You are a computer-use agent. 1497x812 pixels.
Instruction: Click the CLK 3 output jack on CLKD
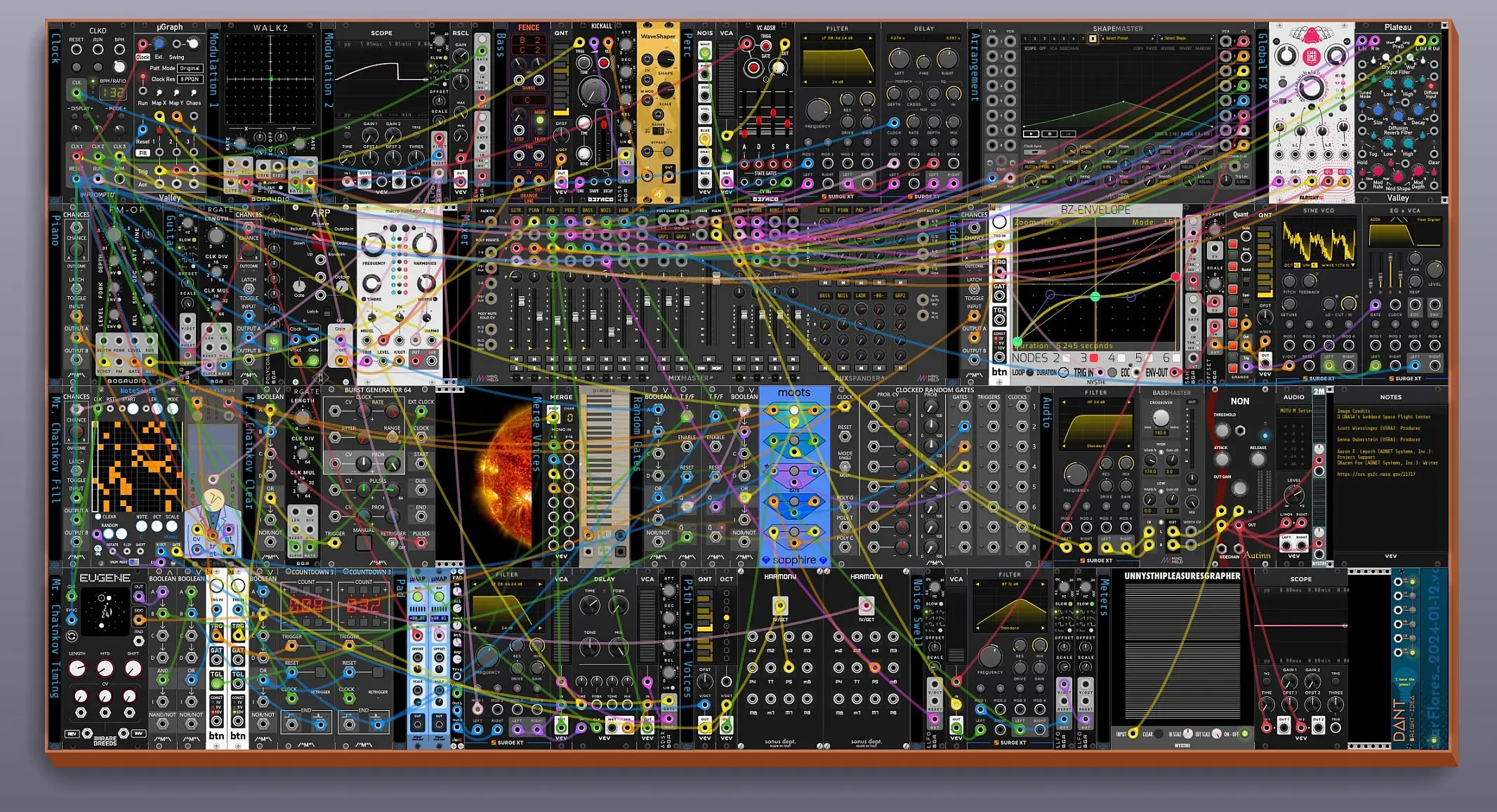[x=120, y=157]
